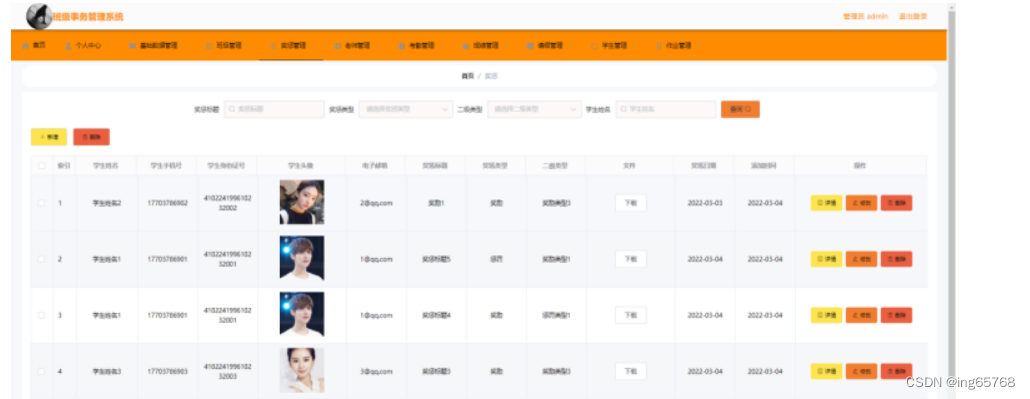Open the avatar photo in row 3
This screenshot has width=1030, height=399.
[302, 315]
